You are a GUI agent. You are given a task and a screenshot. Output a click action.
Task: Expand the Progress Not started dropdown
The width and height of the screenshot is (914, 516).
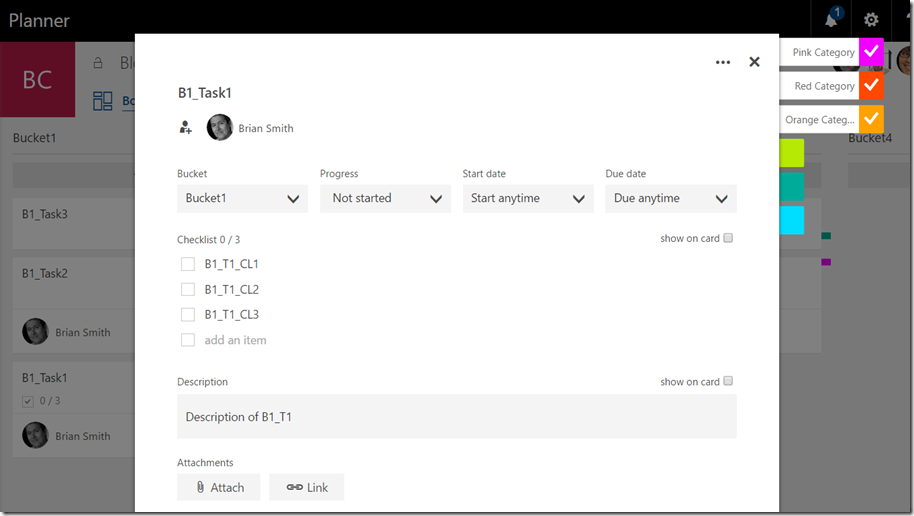click(x=385, y=198)
